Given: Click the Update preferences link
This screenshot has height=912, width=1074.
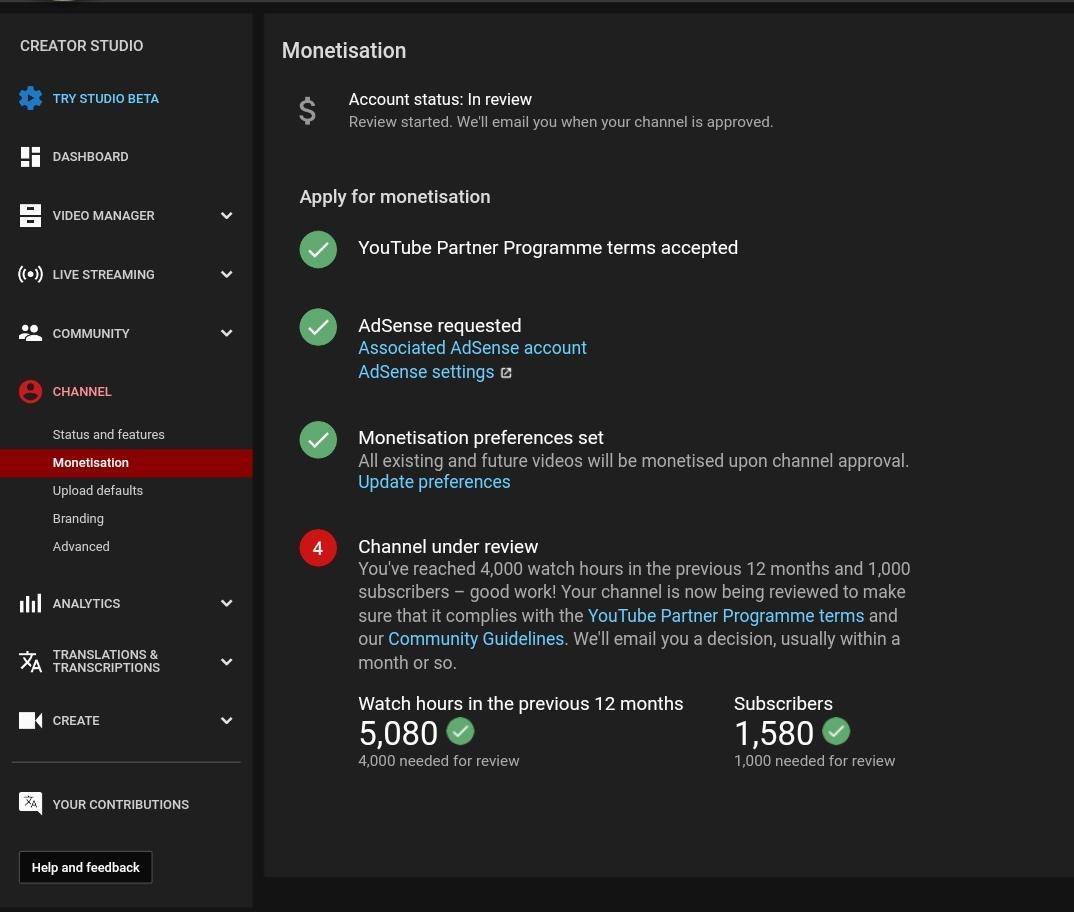Looking at the screenshot, I should point(434,482).
